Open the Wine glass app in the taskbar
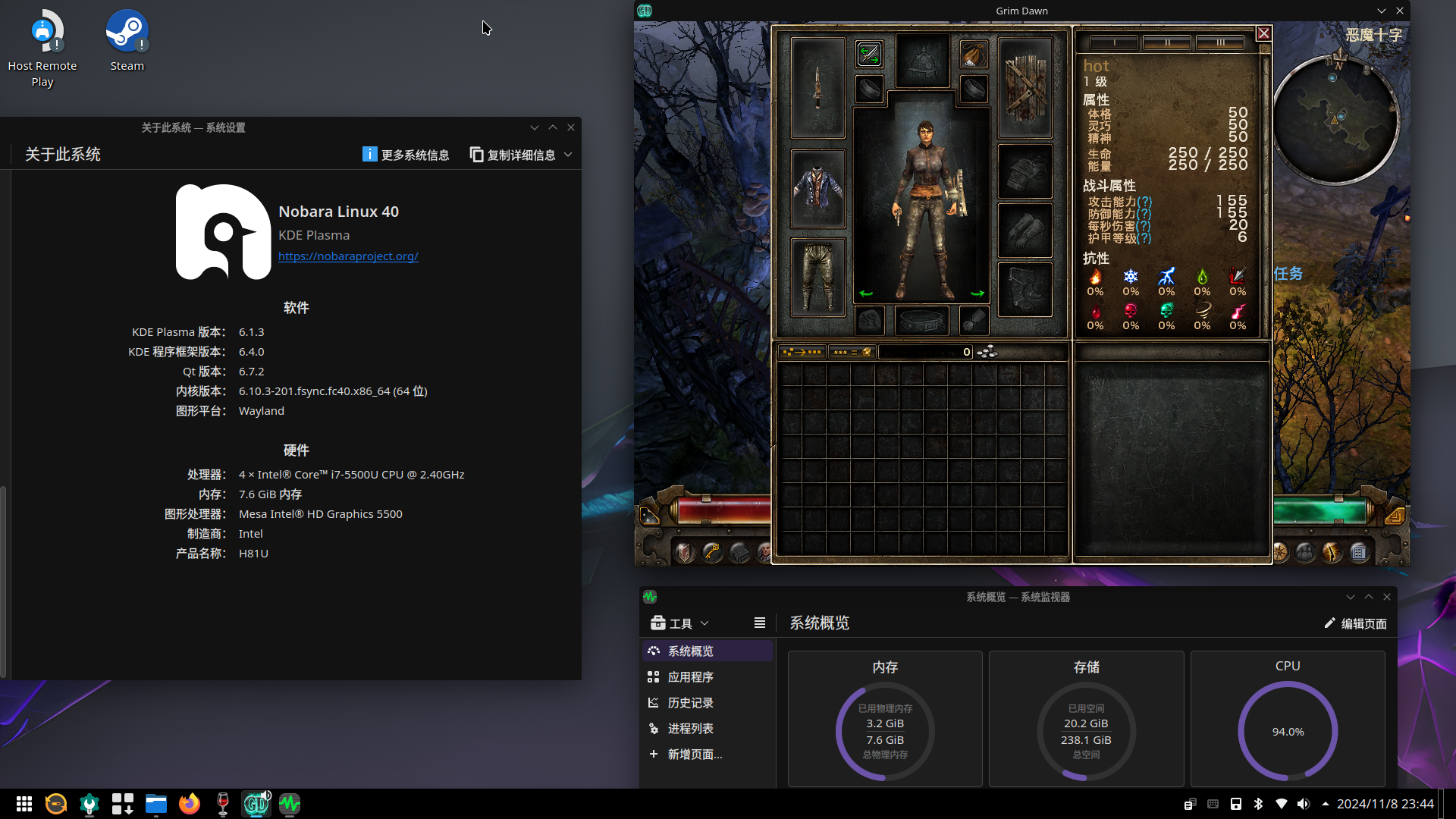The image size is (1456, 819). pyautogui.click(x=223, y=804)
